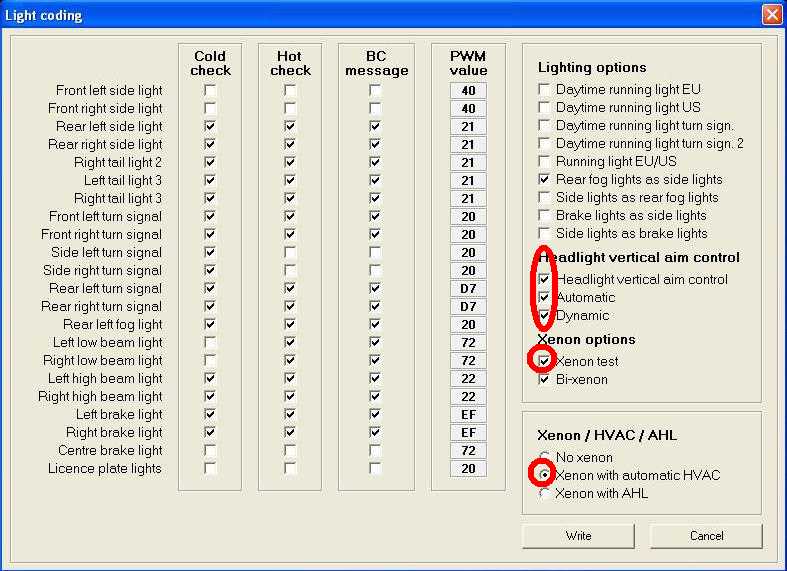Click the 'Lighting options' heading text
Screen dimensions: 787x571
pos(592,67)
